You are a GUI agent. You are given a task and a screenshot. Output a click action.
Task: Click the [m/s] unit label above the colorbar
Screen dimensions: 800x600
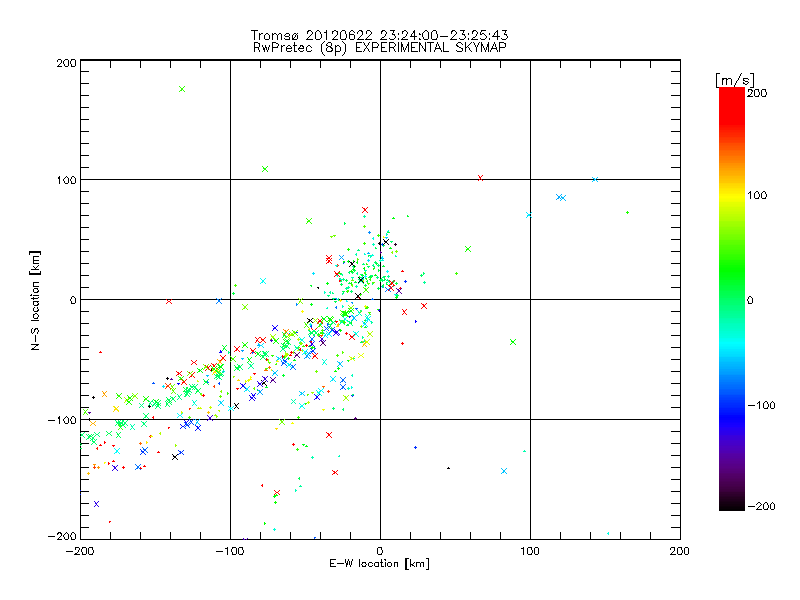[734, 78]
